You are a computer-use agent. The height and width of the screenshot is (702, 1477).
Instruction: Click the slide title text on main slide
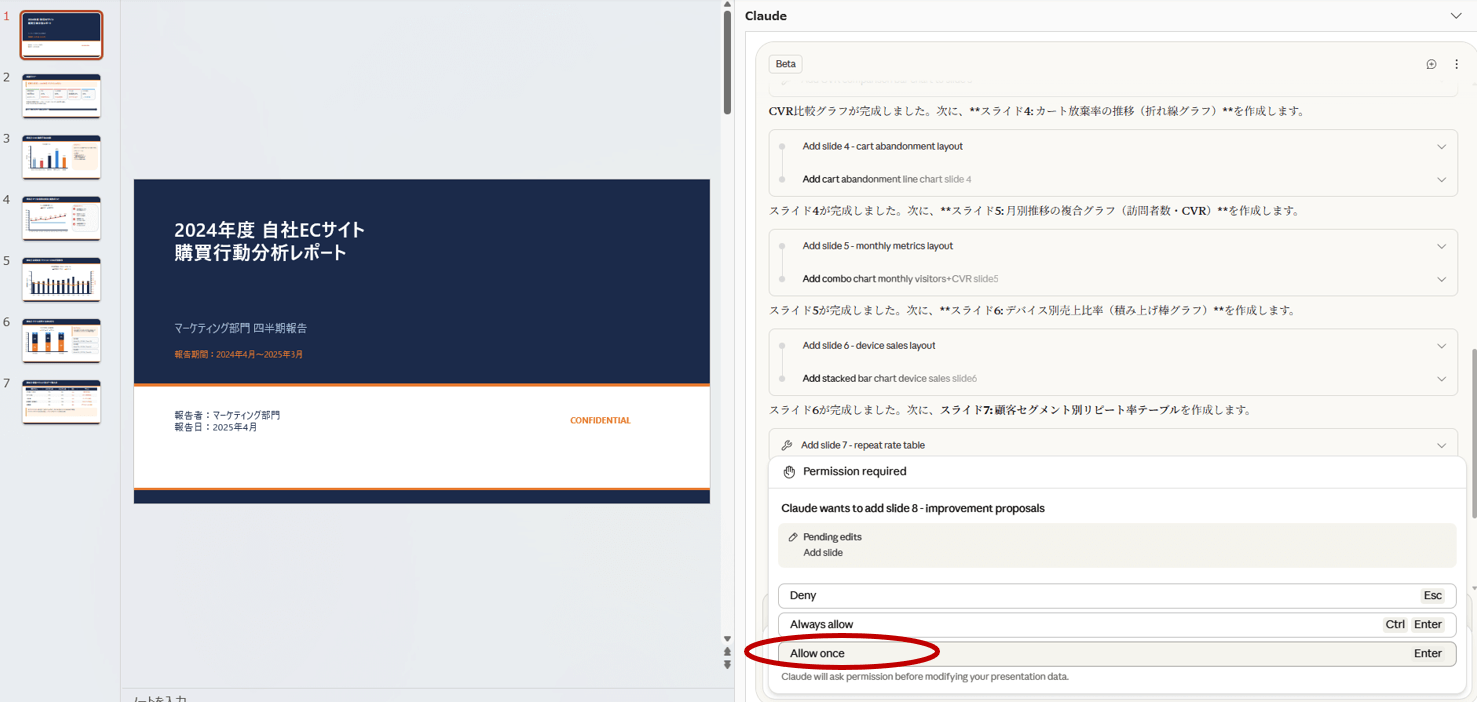coord(270,242)
